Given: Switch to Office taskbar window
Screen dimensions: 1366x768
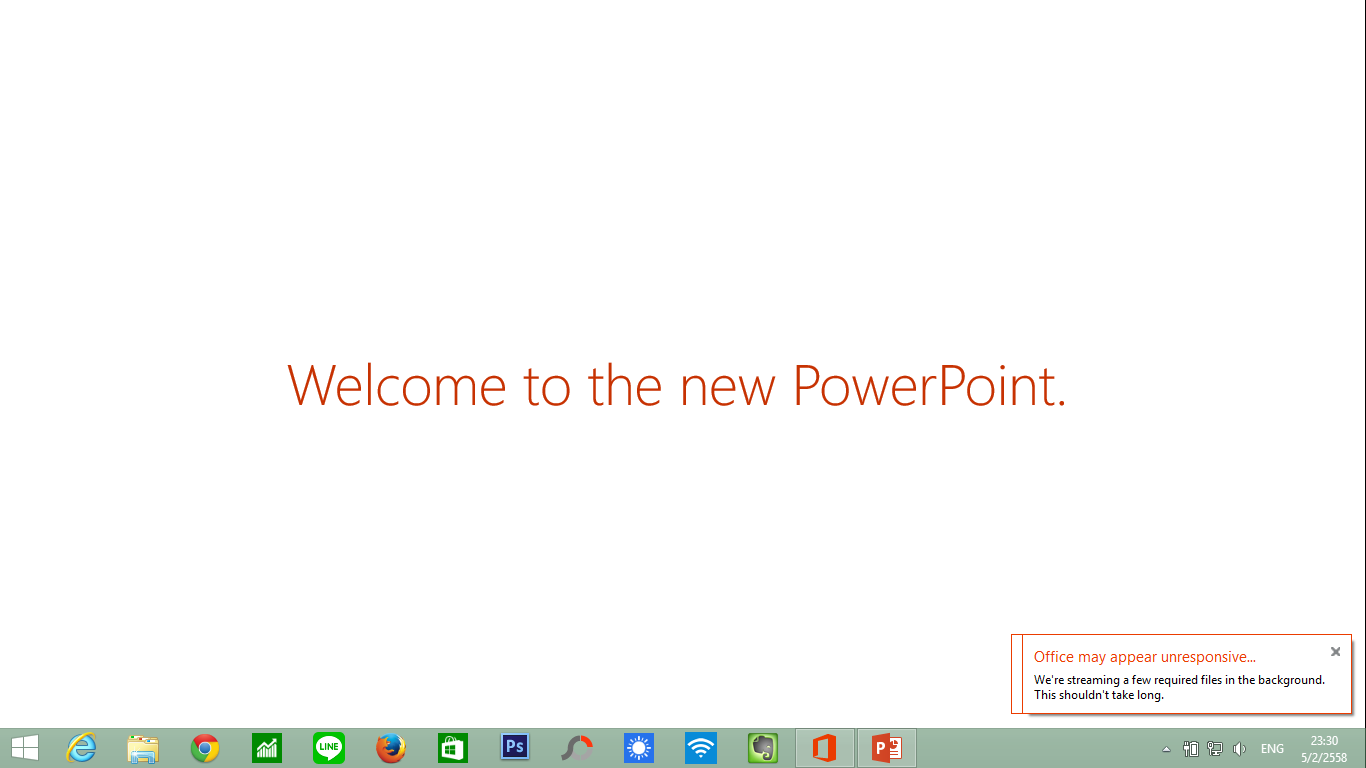Looking at the screenshot, I should pos(825,748).
